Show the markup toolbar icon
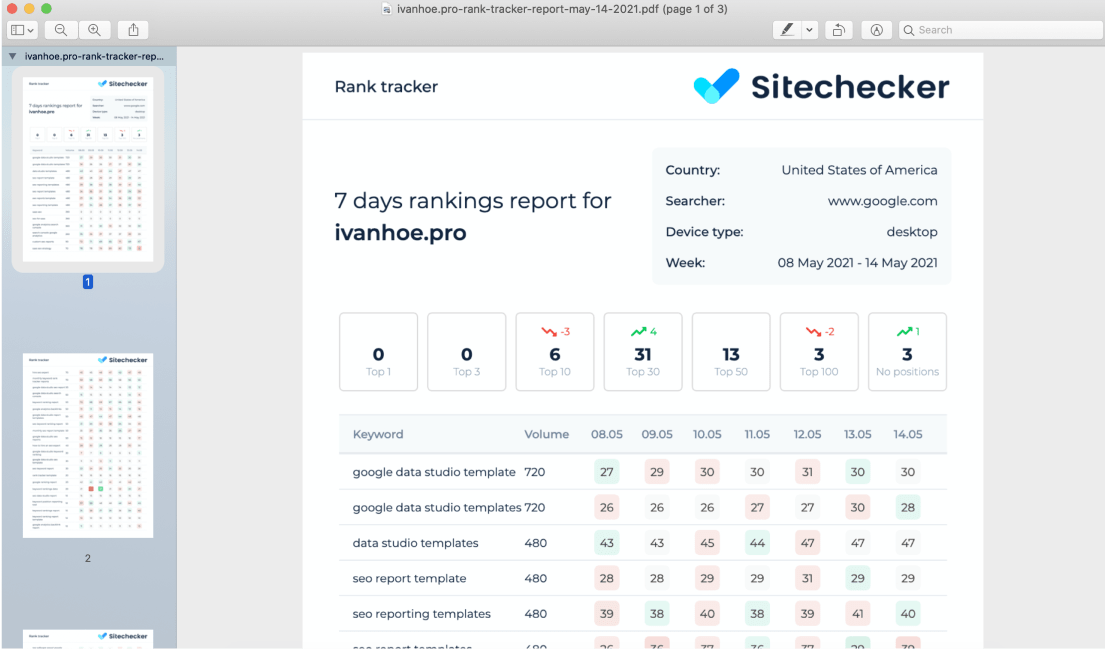This screenshot has height=649, width=1105. (x=876, y=30)
